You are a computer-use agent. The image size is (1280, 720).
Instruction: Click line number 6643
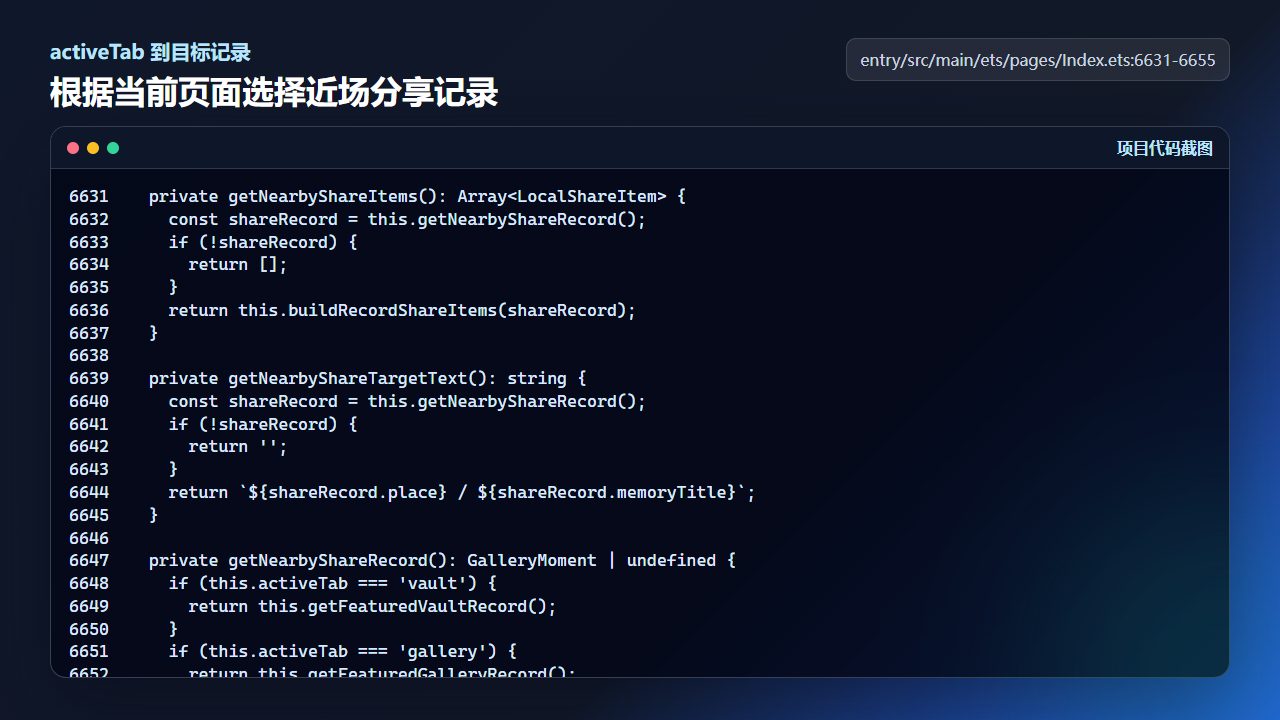click(89, 470)
